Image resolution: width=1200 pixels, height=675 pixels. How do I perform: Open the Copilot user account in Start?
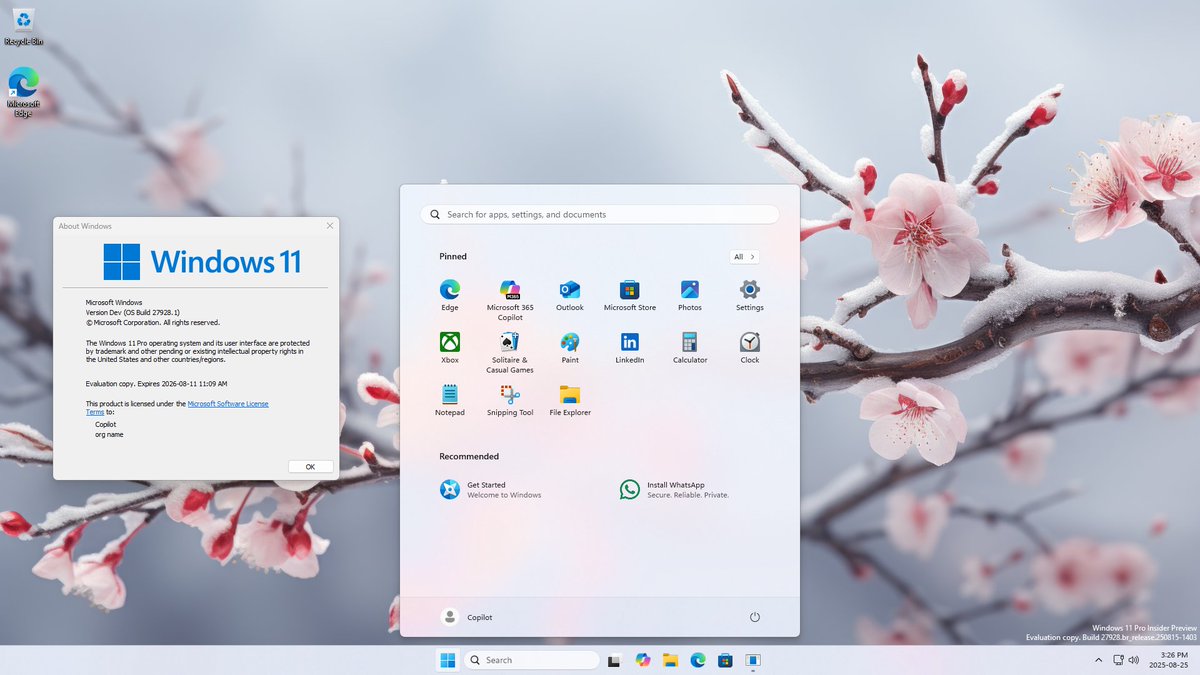(x=467, y=617)
